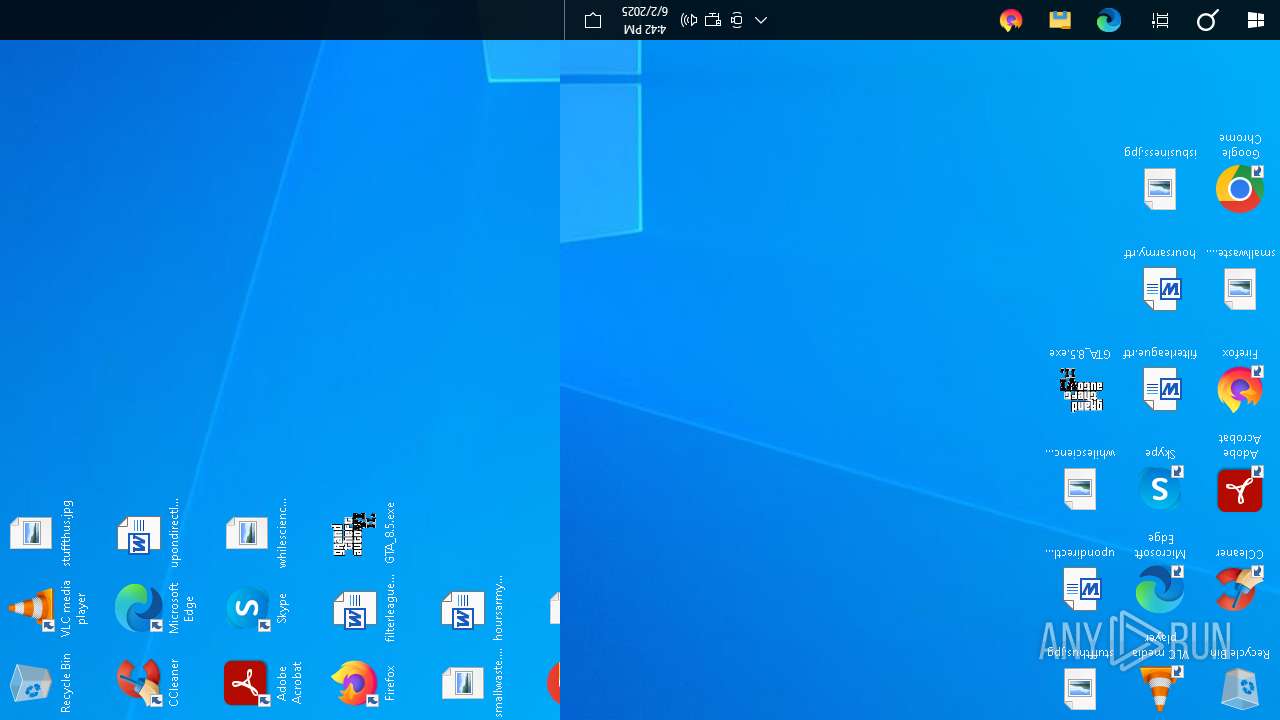
Task: Select GTA_8.5.exe icon in sideways desktop
Action: pyautogui.click(x=355, y=536)
